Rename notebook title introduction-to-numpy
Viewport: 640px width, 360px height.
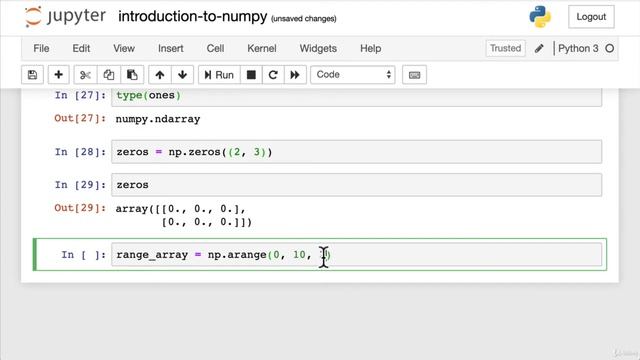(193, 17)
